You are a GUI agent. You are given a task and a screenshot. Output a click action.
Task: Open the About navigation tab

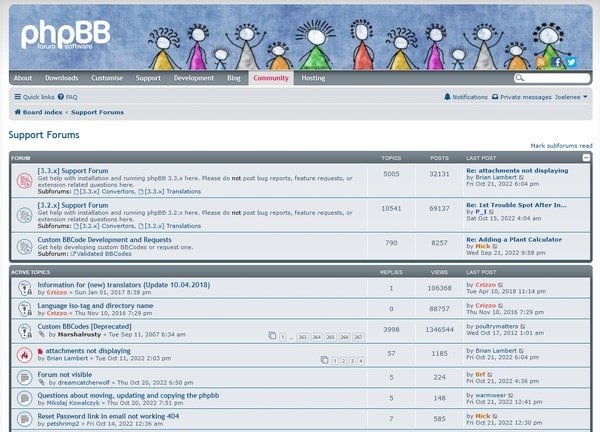(23, 78)
